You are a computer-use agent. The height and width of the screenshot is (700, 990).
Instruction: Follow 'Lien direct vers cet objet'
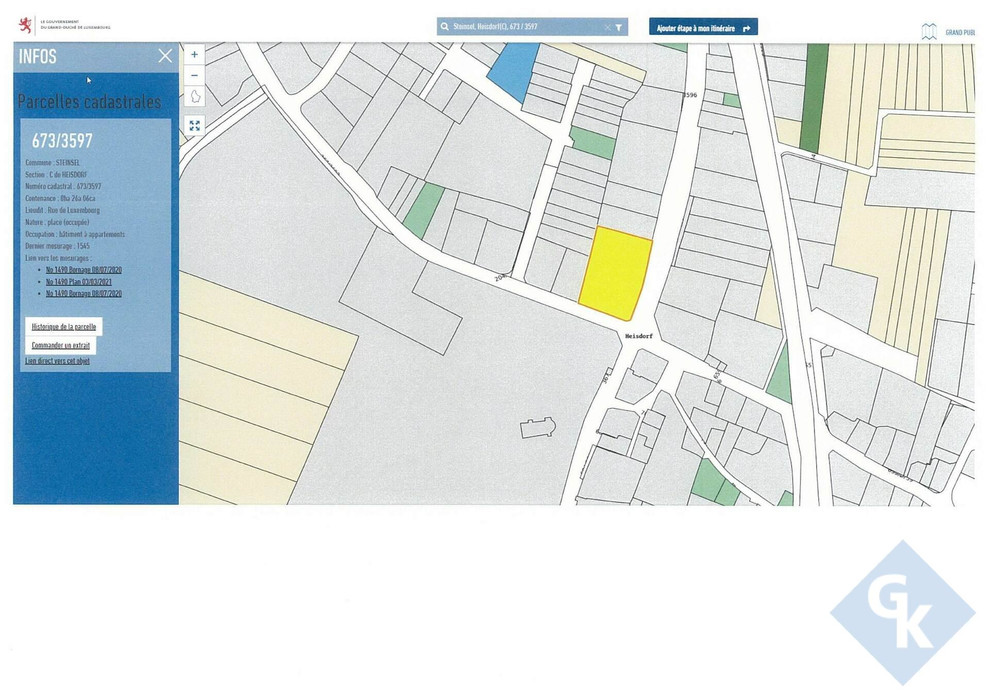click(56, 360)
